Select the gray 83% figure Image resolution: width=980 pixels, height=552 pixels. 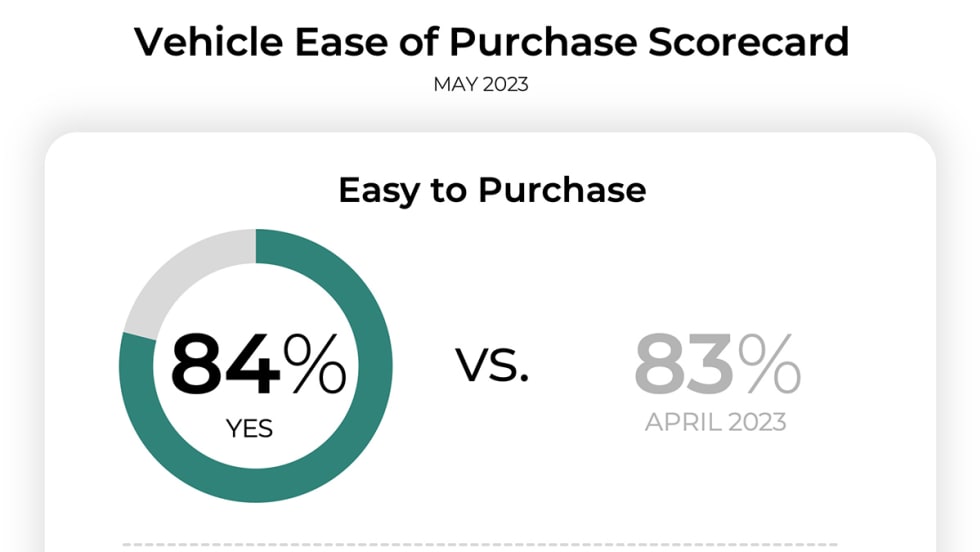point(717,365)
